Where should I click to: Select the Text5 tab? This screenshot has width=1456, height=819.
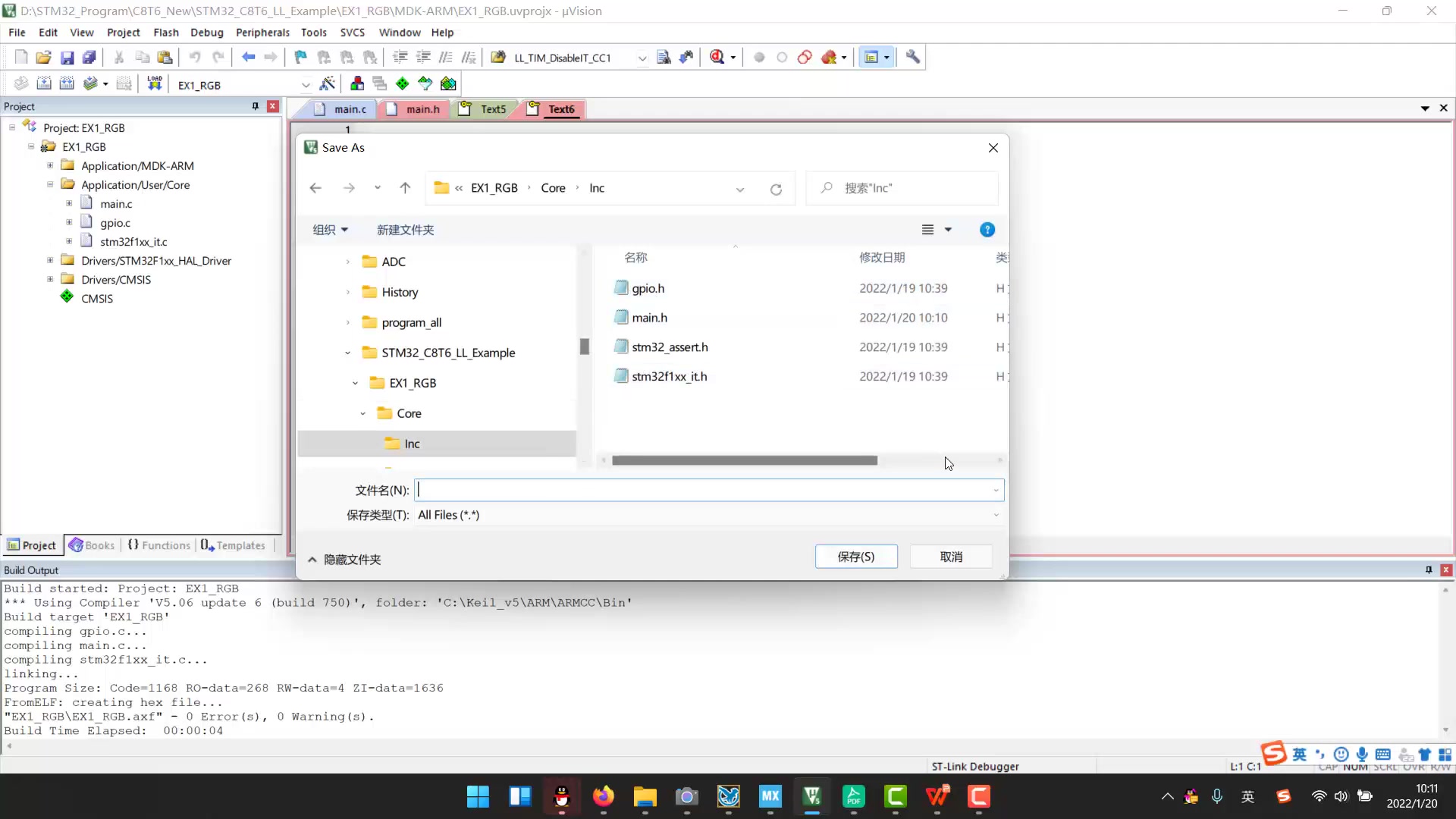pyautogui.click(x=493, y=108)
